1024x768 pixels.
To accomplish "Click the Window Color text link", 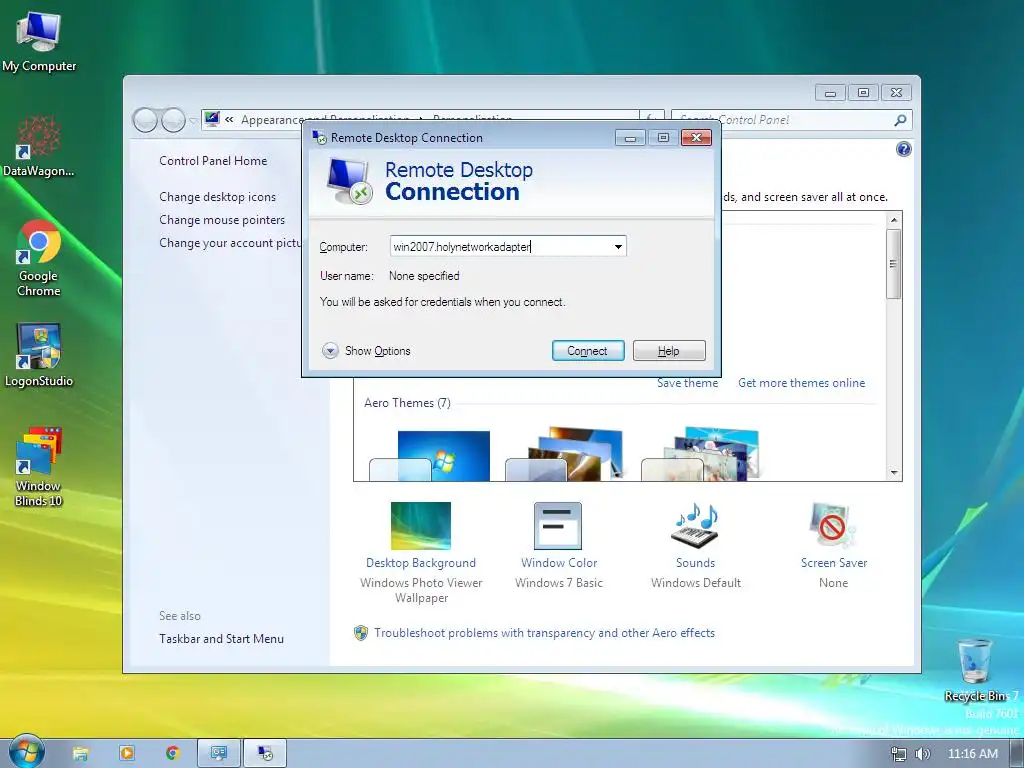I will tap(559, 563).
